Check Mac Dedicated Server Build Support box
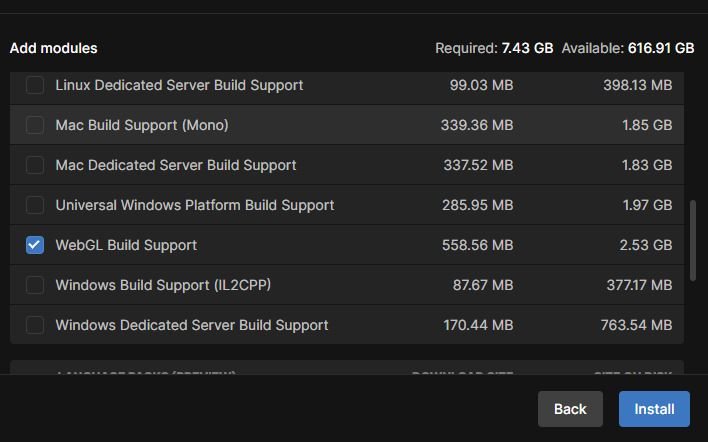The image size is (708, 442). click(35, 165)
